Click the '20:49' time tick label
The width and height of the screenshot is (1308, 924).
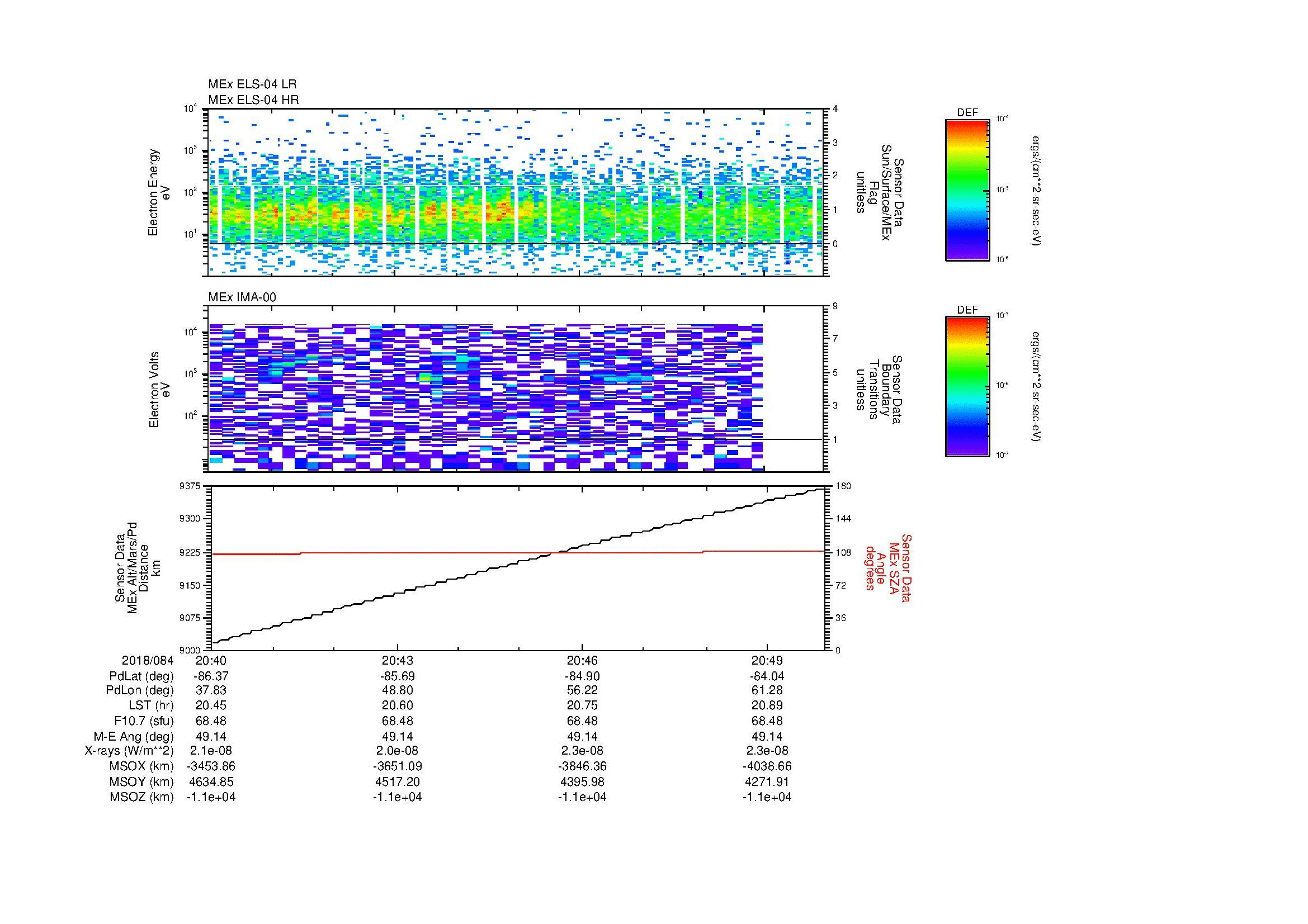pos(767,660)
